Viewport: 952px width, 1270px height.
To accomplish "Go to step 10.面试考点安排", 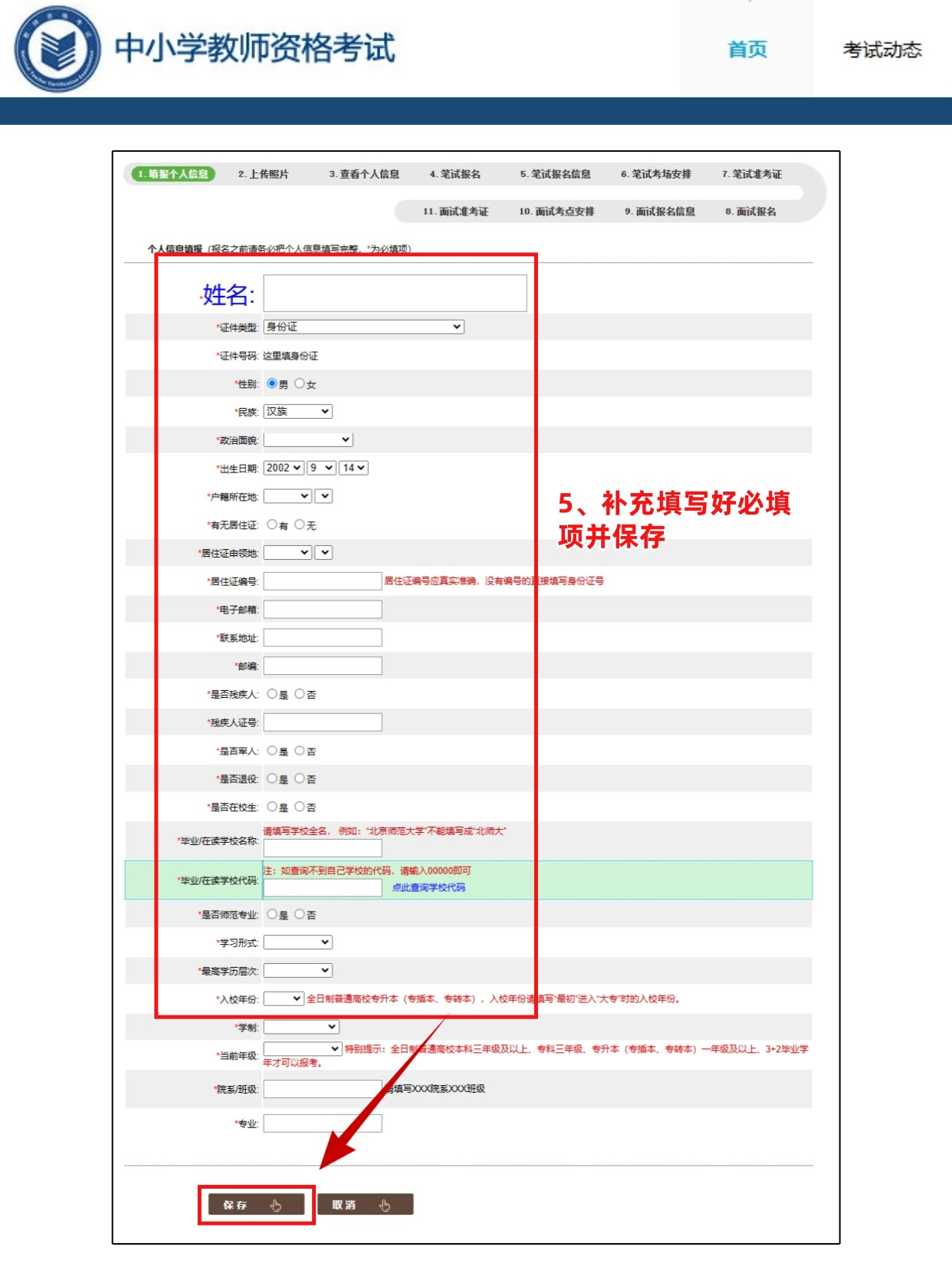I will tap(556, 212).
